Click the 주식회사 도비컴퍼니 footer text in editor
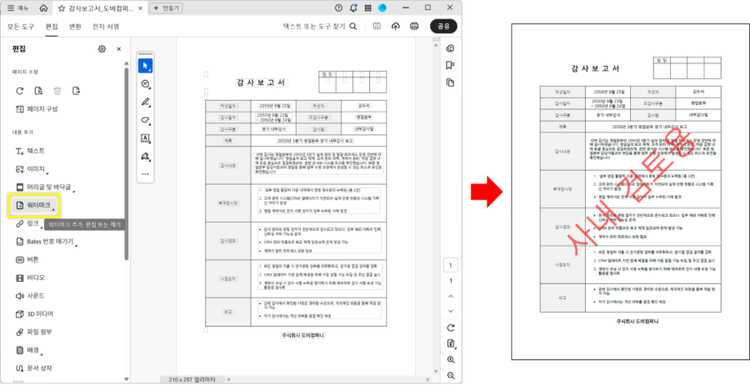 [x=303, y=336]
